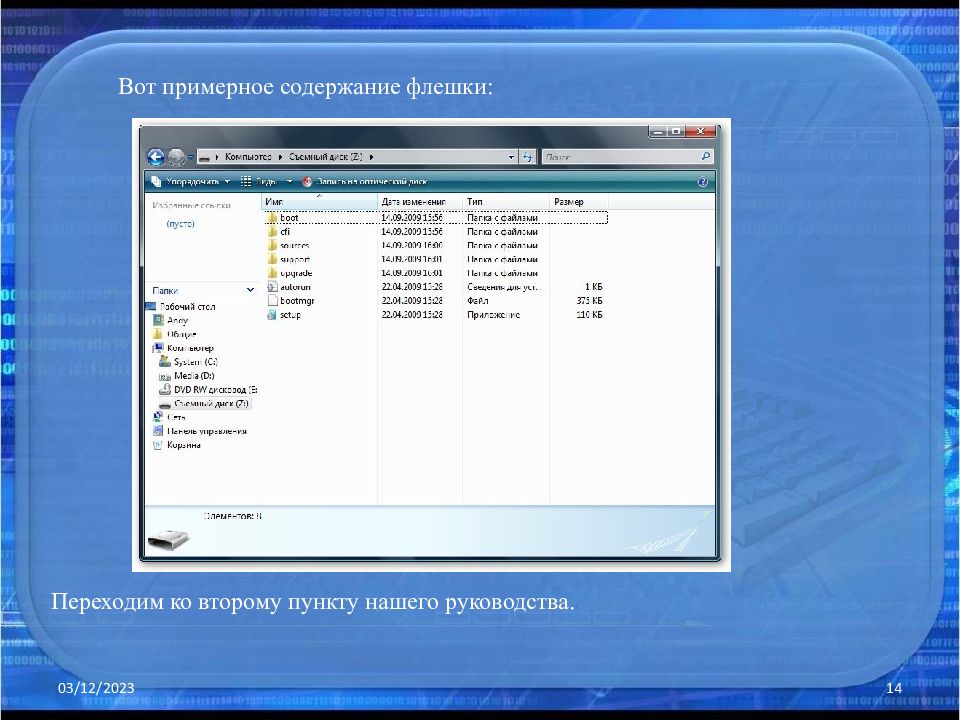This screenshot has width=960, height=720.
Task: Select Панель управления in folder tree
Action: coord(207,431)
